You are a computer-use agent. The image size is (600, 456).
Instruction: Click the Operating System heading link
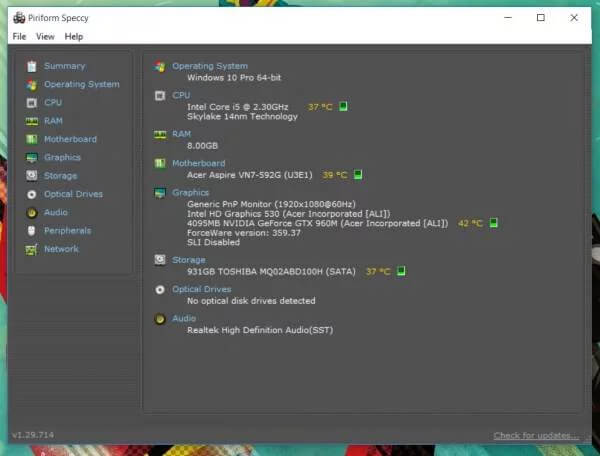(x=210, y=66)
